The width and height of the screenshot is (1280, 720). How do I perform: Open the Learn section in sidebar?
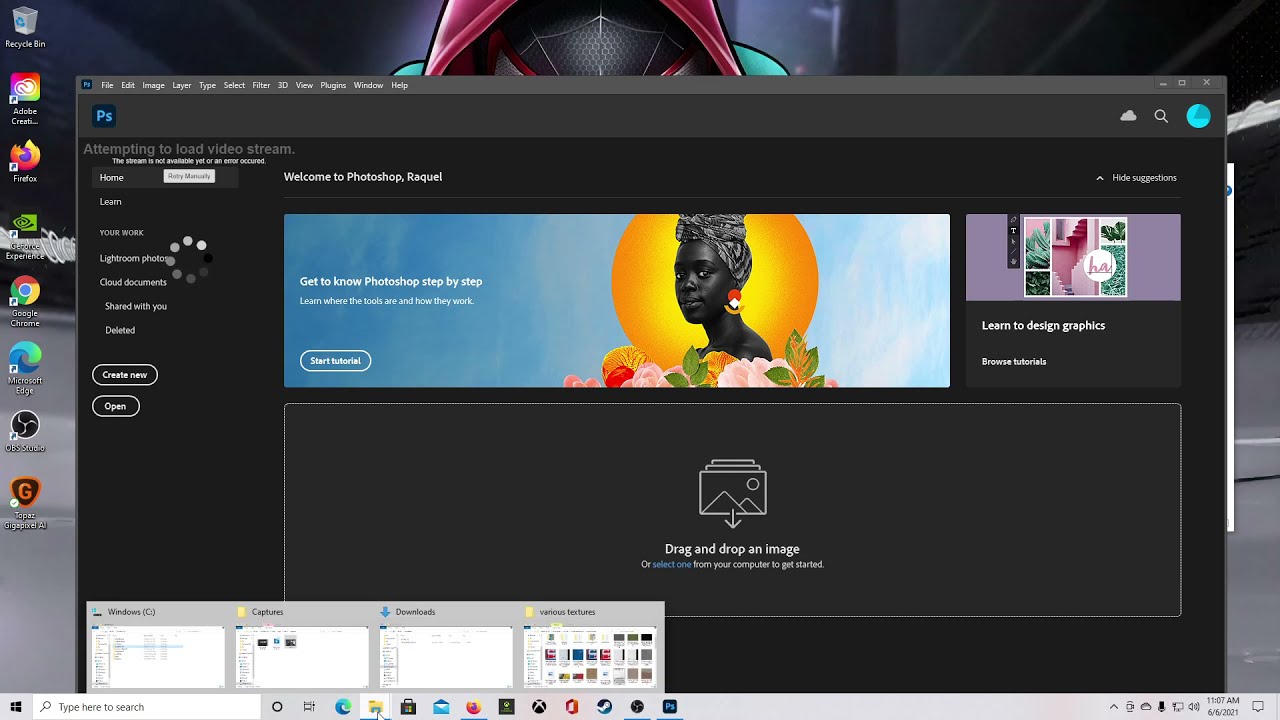110,202
